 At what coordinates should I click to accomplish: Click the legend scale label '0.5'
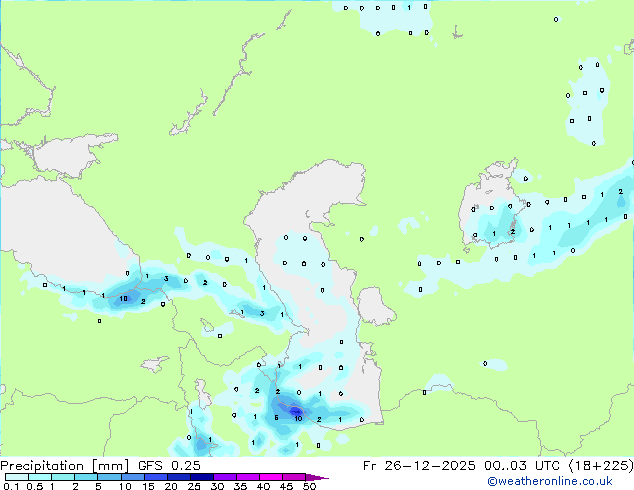coord(35,486)
